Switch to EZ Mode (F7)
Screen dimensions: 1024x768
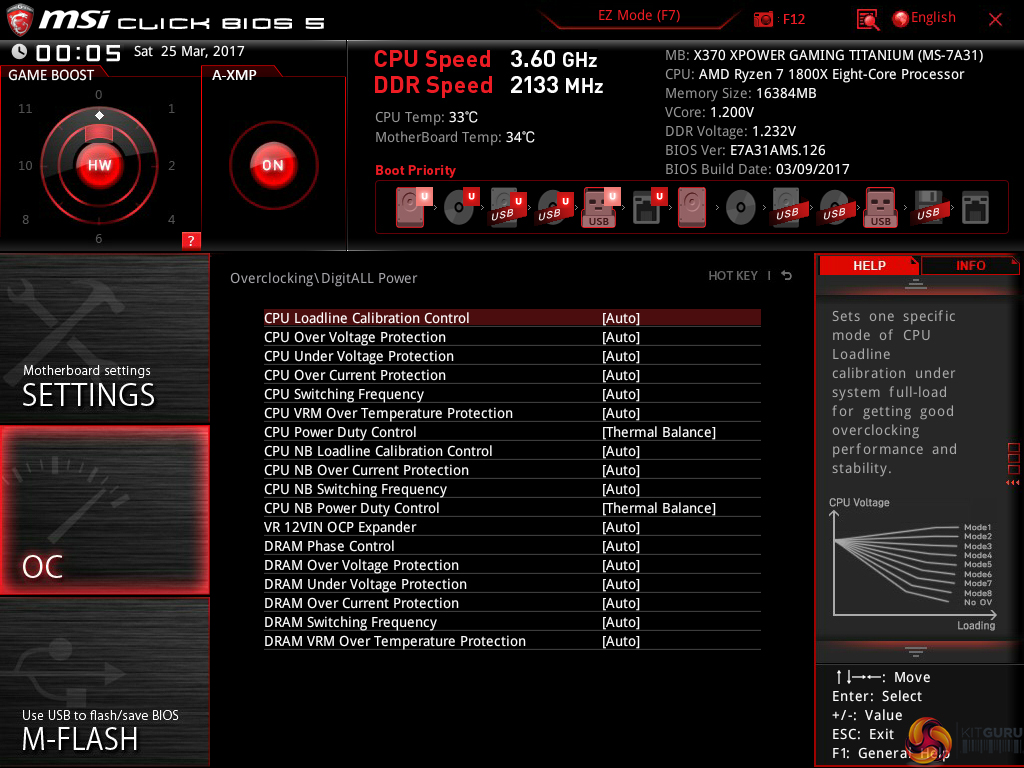point(639,16)
